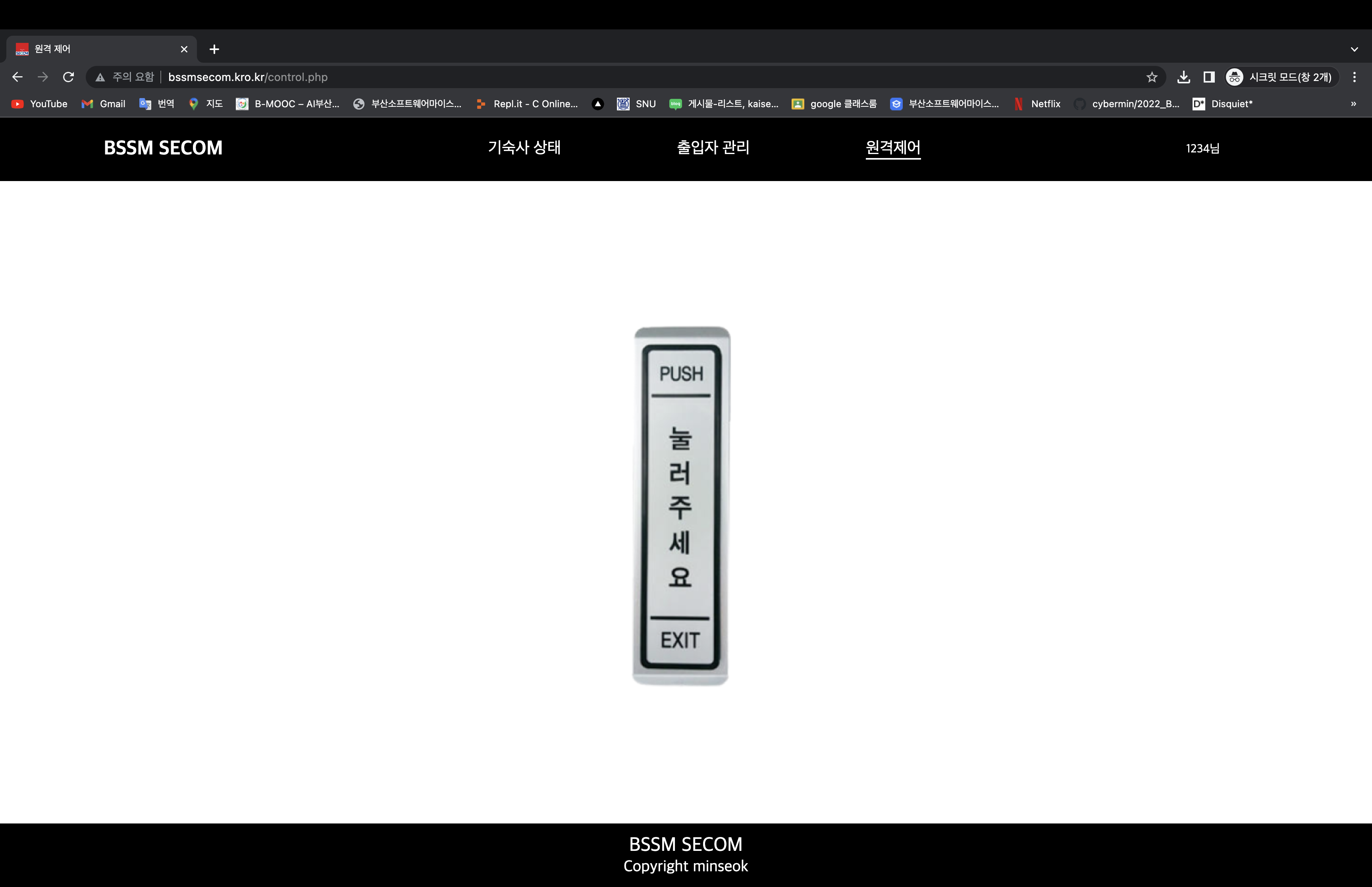Screen dimensions: 1372x887
Task: Open Chrome's three-dot menu
Action: pyautogui.click(x=1354, y=77)
